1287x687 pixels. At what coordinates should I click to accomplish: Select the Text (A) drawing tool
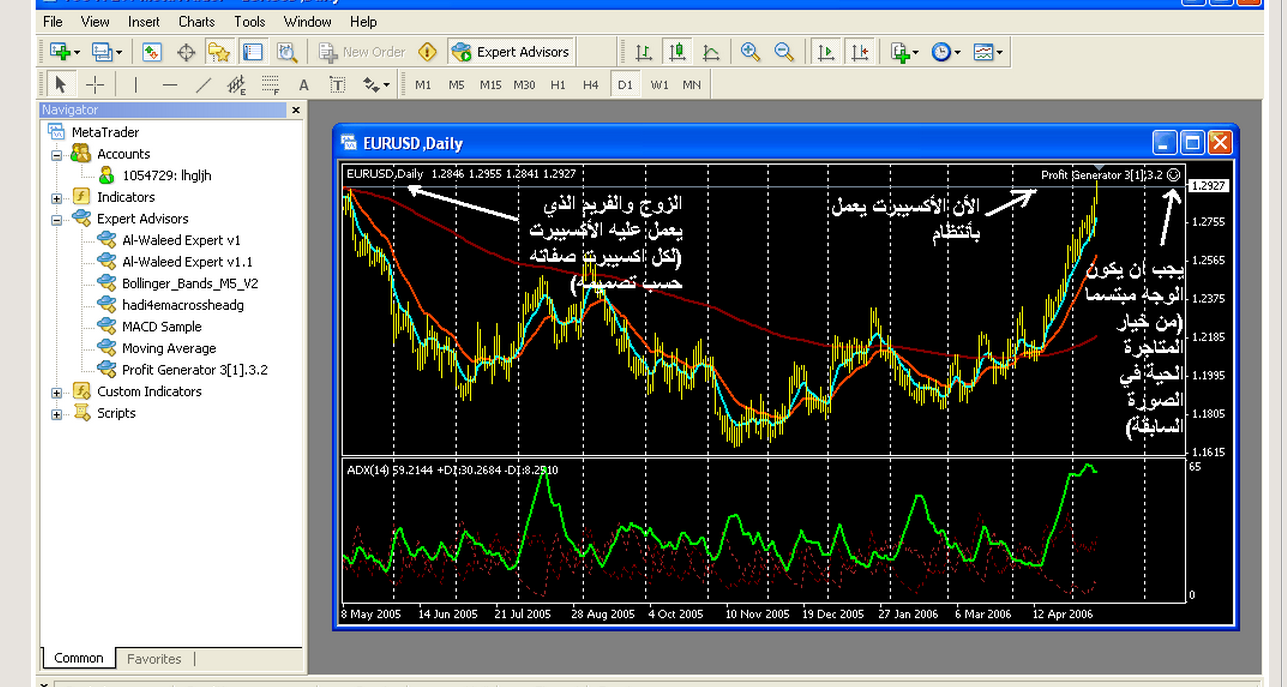point(304,85)
